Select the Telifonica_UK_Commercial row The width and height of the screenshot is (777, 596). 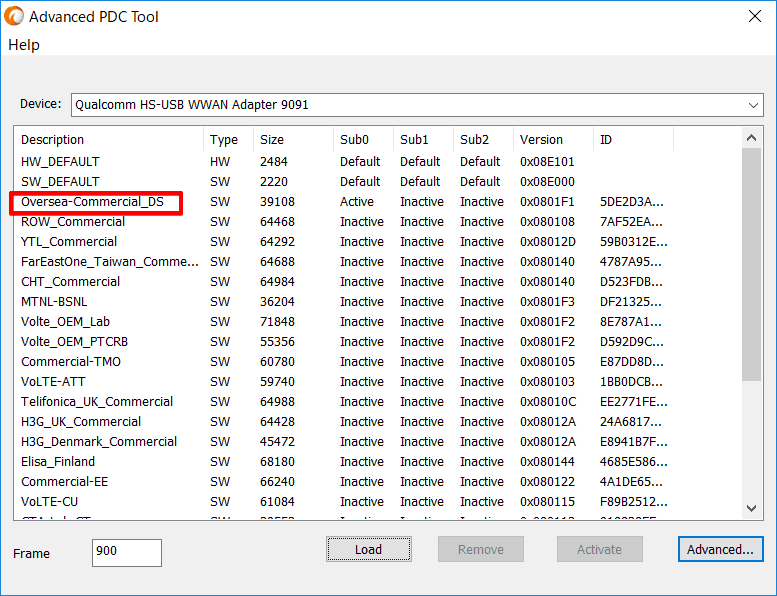(x=97, y=402)
